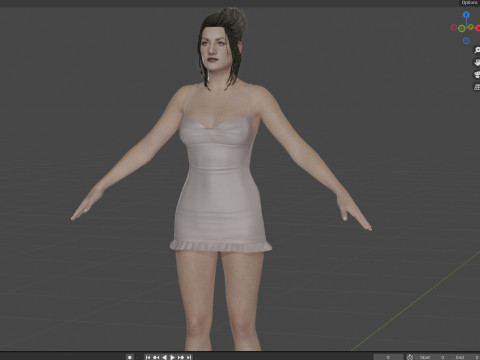Jump to the start frame
The width and height of the screenshot is (480, 360).
(x=148, y=357)
